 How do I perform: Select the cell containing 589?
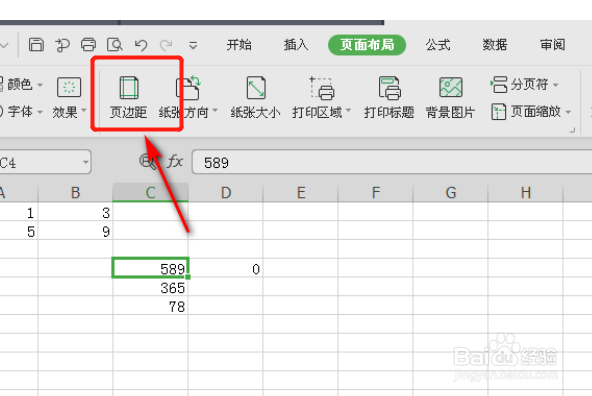[x=150, y=268]
